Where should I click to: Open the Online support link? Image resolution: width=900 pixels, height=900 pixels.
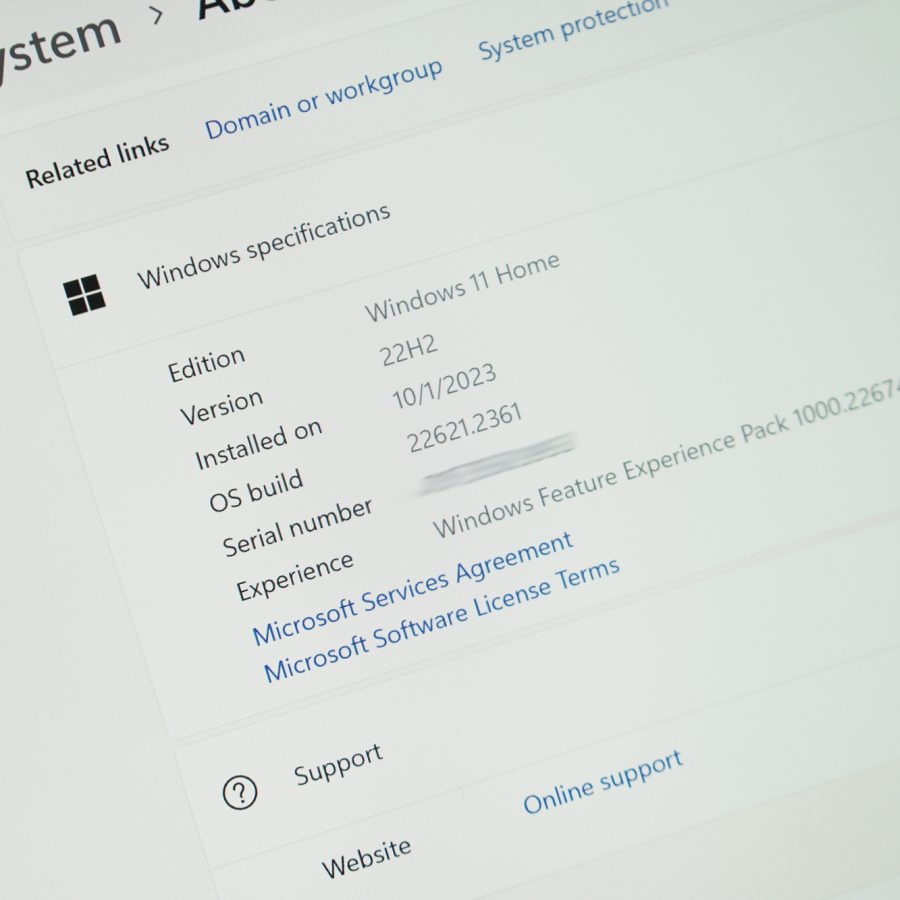pyautogui.click(x=603, y=781)
